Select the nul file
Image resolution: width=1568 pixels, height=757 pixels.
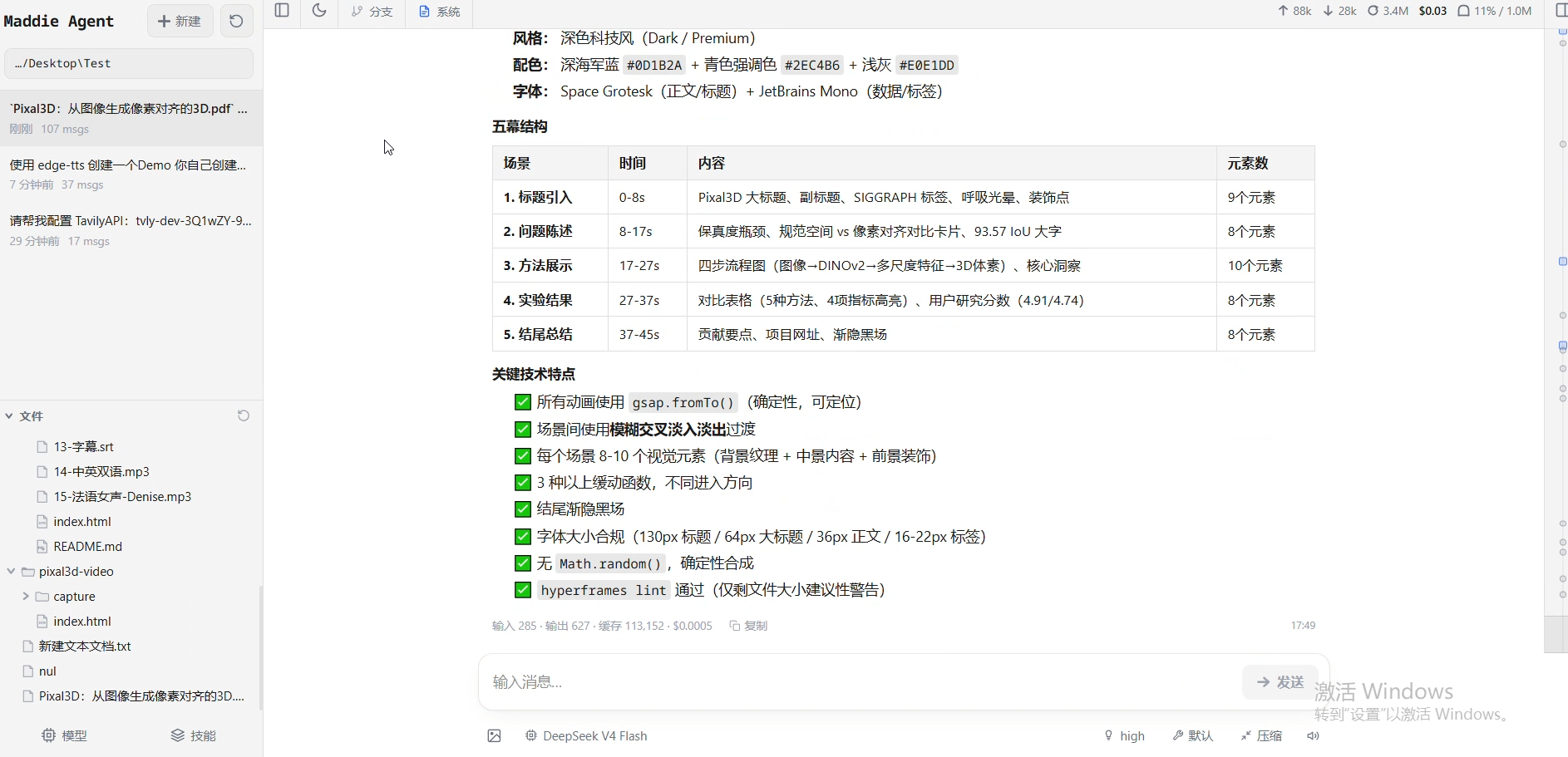tap(47, 671)
